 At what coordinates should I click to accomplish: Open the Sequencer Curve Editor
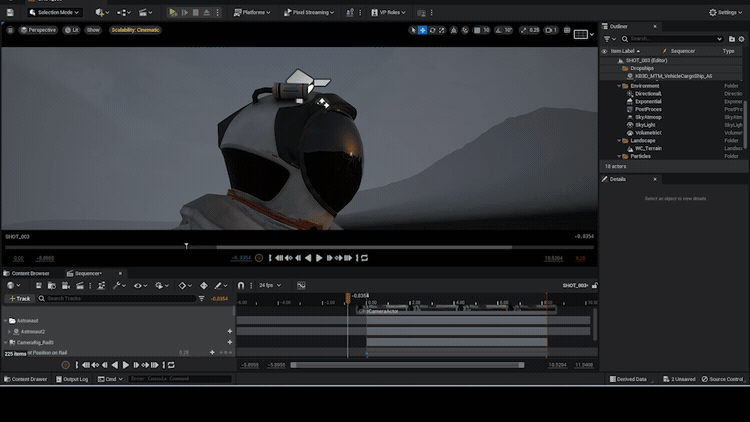pos(301,286)
